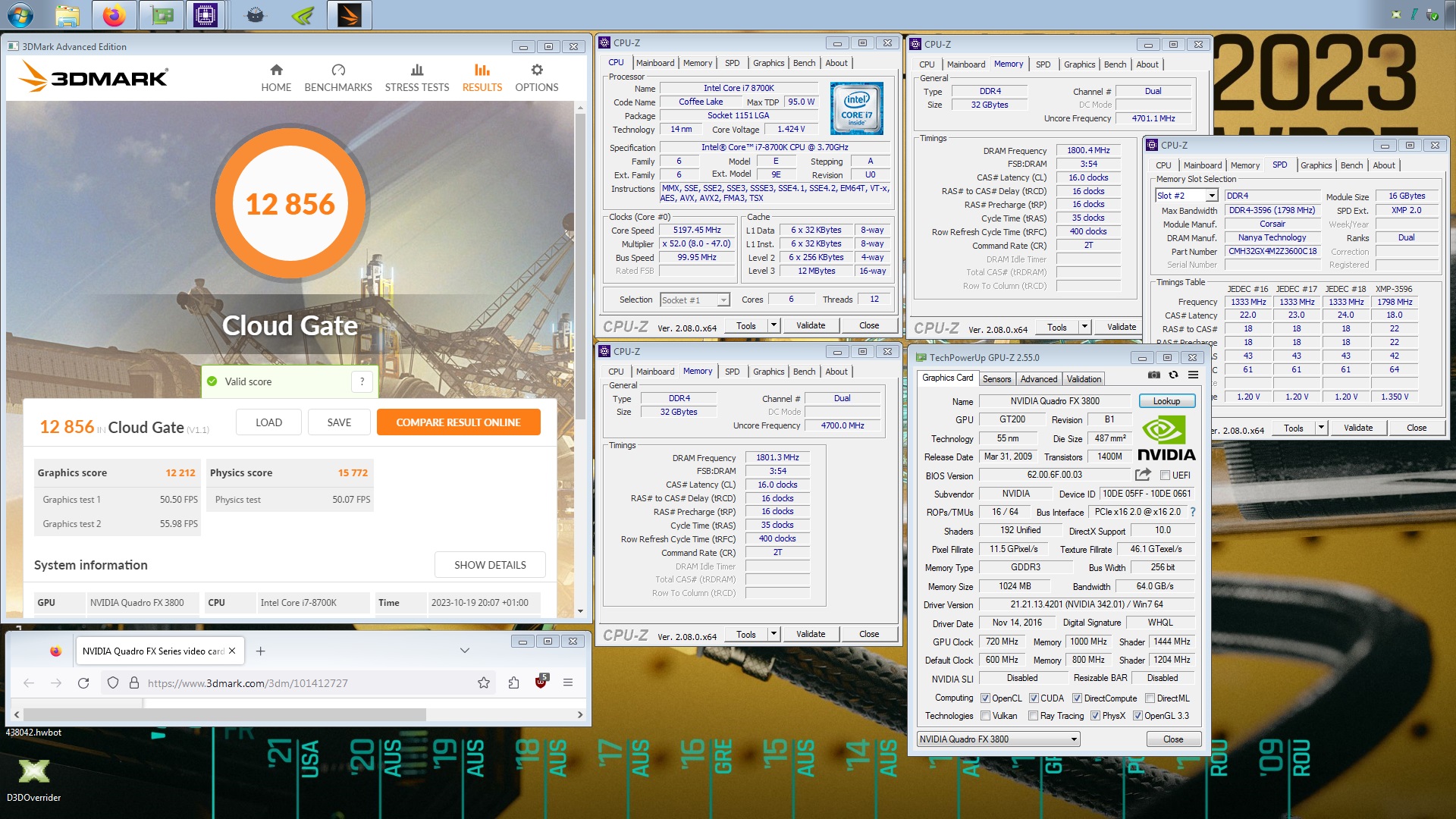Go back in Firefox
1456x819 pixels.
(x=29, y=682)
